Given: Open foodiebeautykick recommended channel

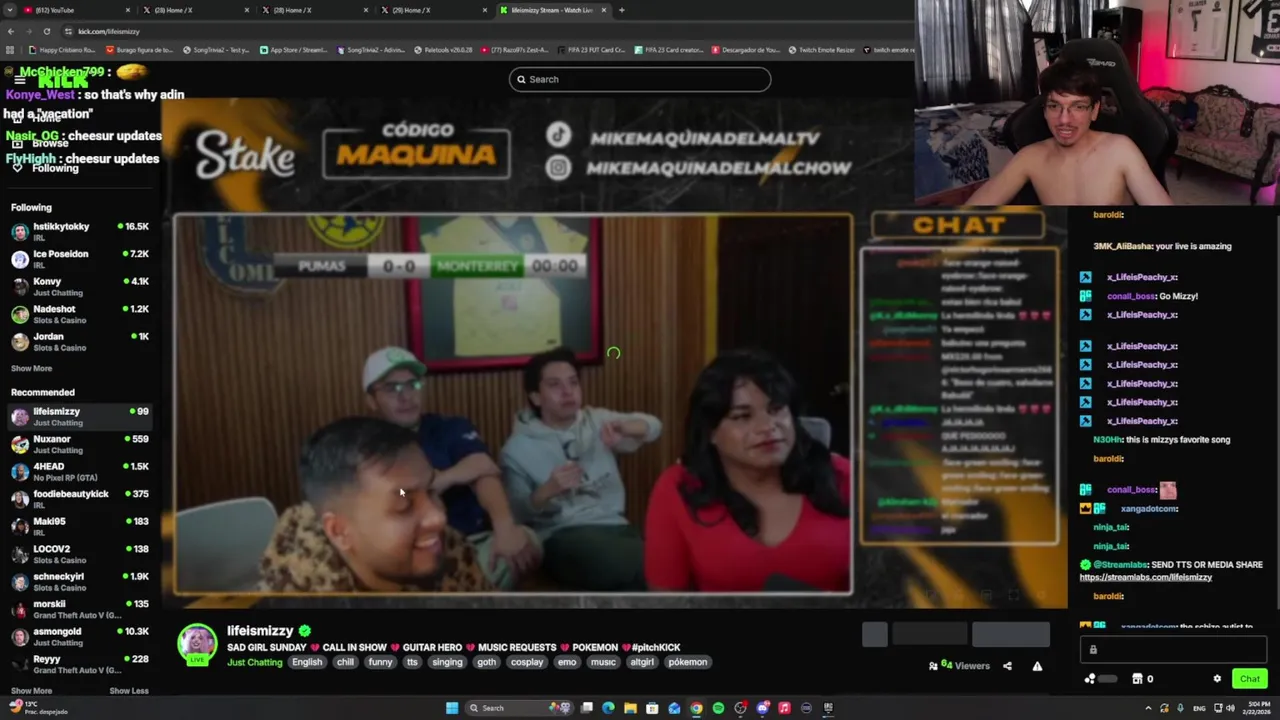Looking at the screenshot, I should [80, 499].
